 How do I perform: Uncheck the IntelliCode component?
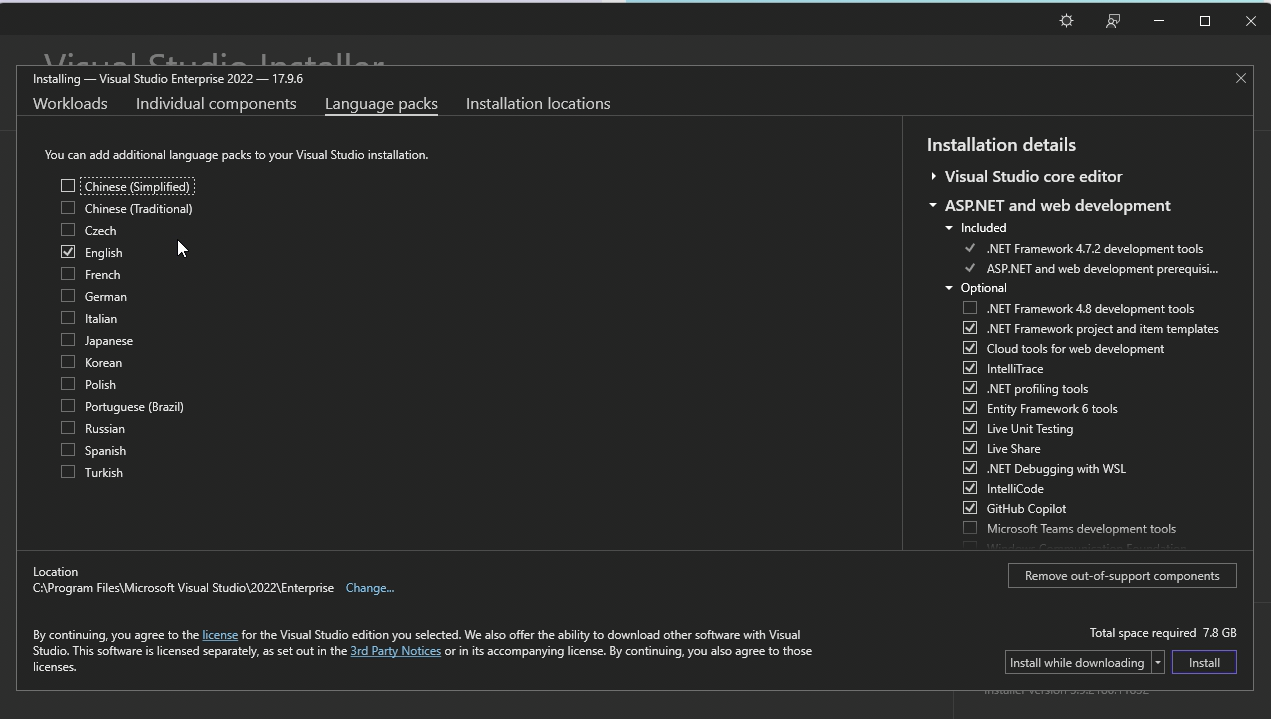[970, 488]
